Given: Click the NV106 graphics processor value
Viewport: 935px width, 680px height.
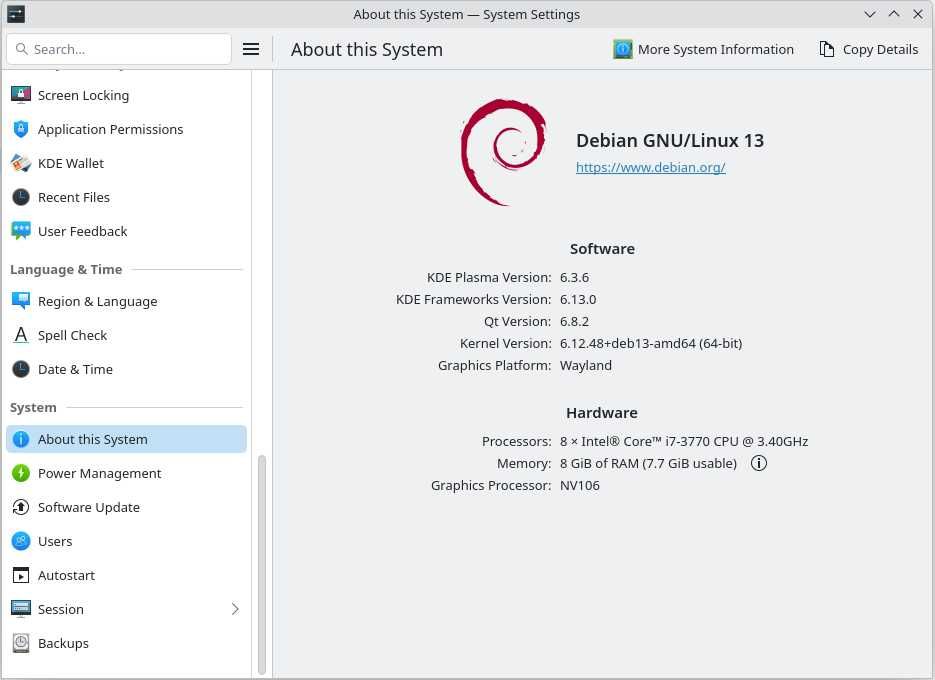Looking at the screenshot, I should click(580, 486).
